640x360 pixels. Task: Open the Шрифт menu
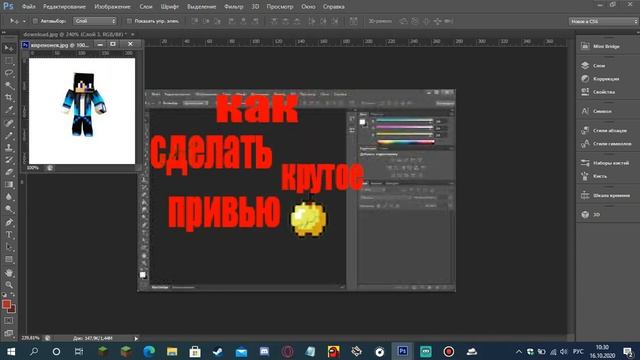pyautogui.click(x=170, y=7)
